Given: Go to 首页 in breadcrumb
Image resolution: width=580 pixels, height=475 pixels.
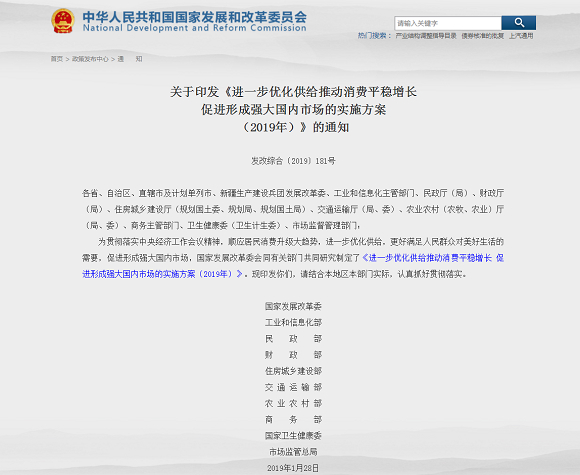Looking at the screenshot, I should pyautogui.click(x=57, y=59).
